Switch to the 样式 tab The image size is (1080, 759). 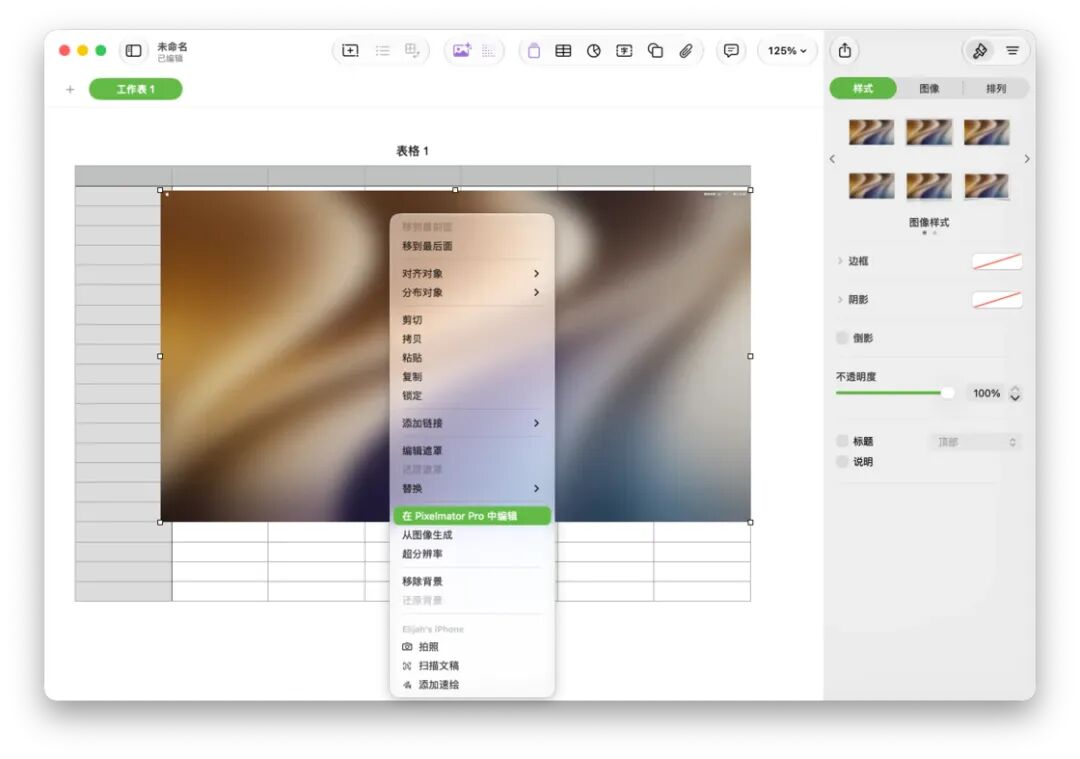point(863,88)
